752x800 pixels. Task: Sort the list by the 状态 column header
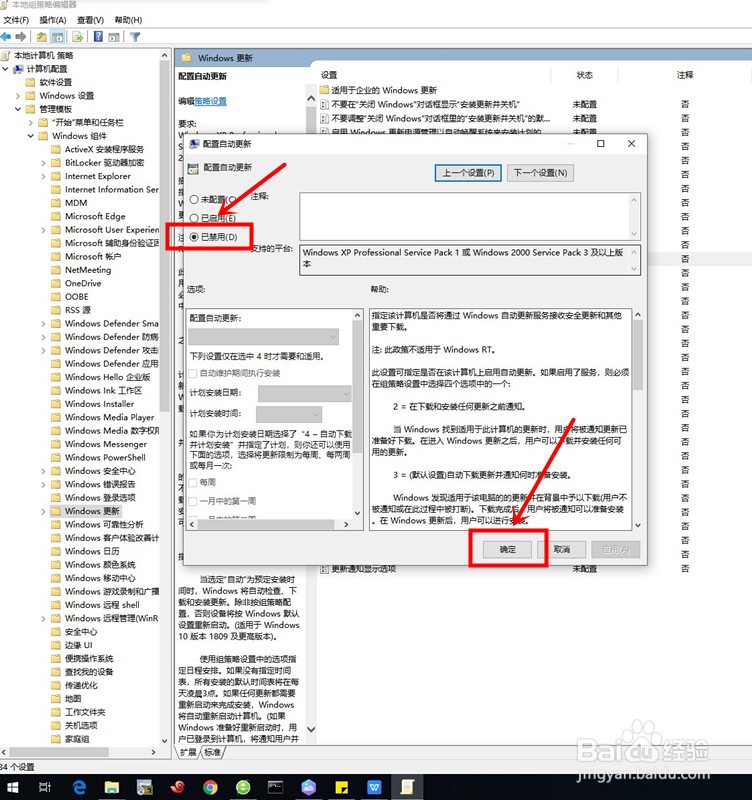[x=585, y=75]
